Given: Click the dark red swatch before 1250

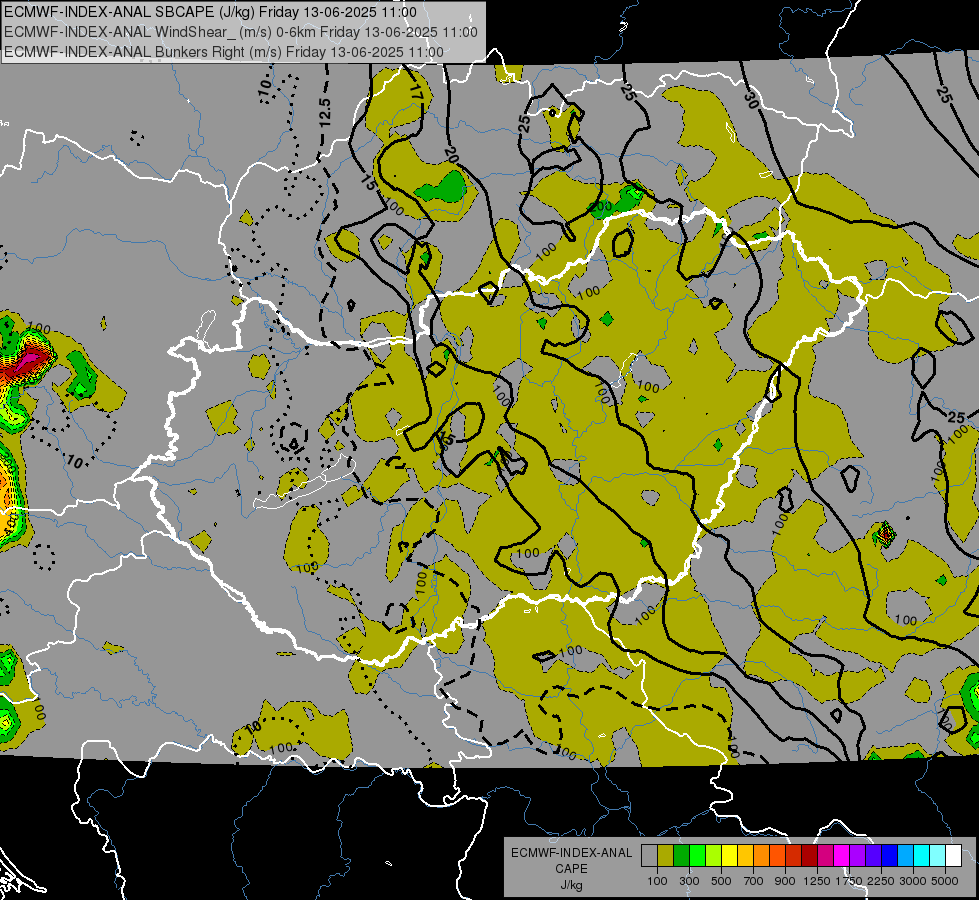Looking at the screenshot, I should 809,856.
